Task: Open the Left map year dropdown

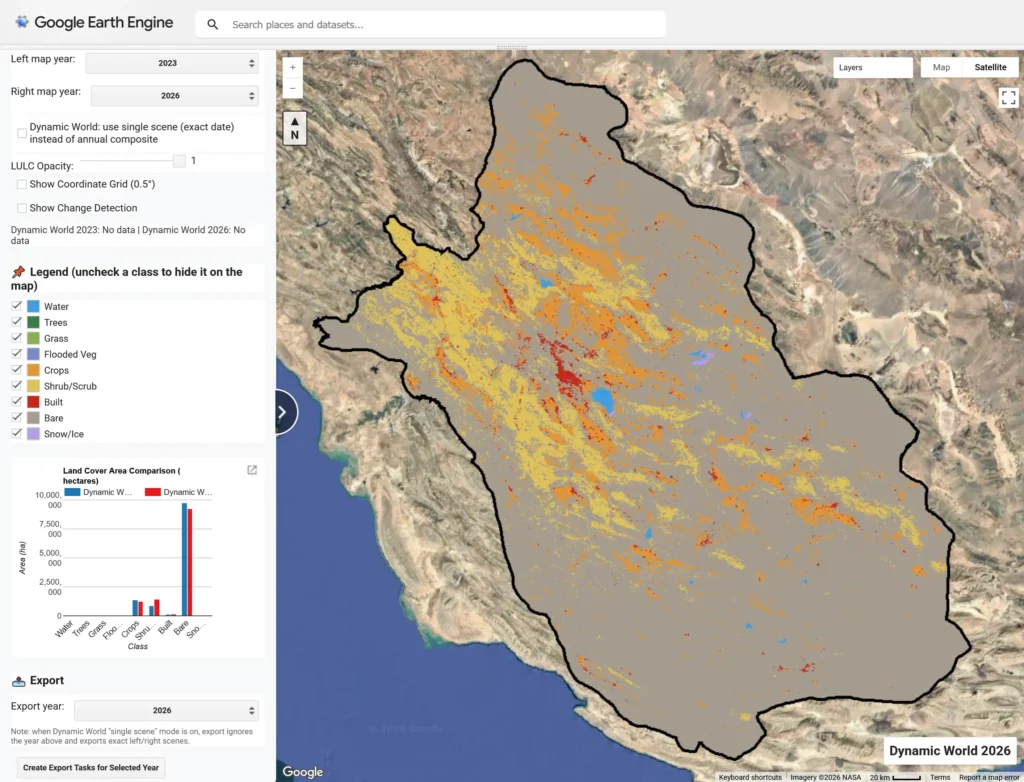Action: pos(172,63)
